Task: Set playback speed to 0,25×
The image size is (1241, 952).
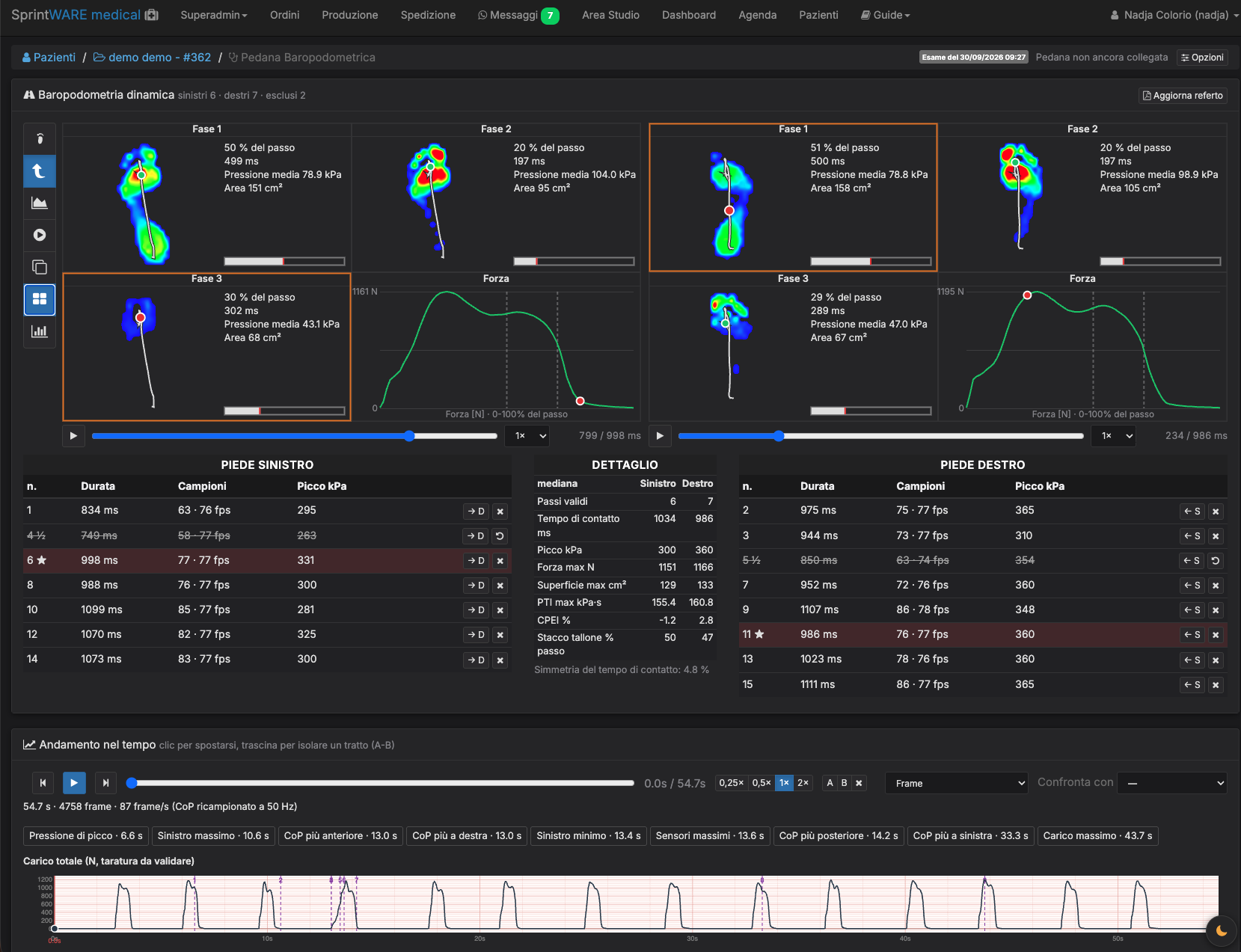Action: point(731,783)
